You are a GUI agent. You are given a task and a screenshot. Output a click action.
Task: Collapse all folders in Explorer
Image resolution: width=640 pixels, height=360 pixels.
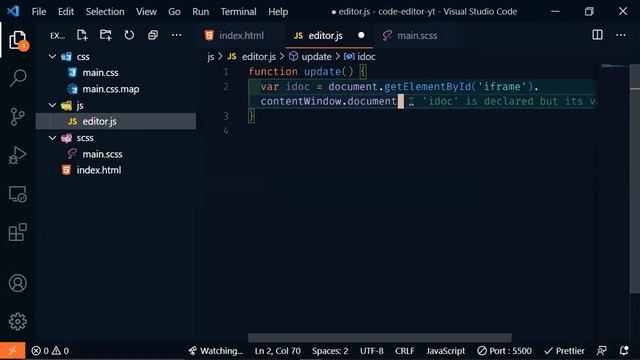coord(153,35)
